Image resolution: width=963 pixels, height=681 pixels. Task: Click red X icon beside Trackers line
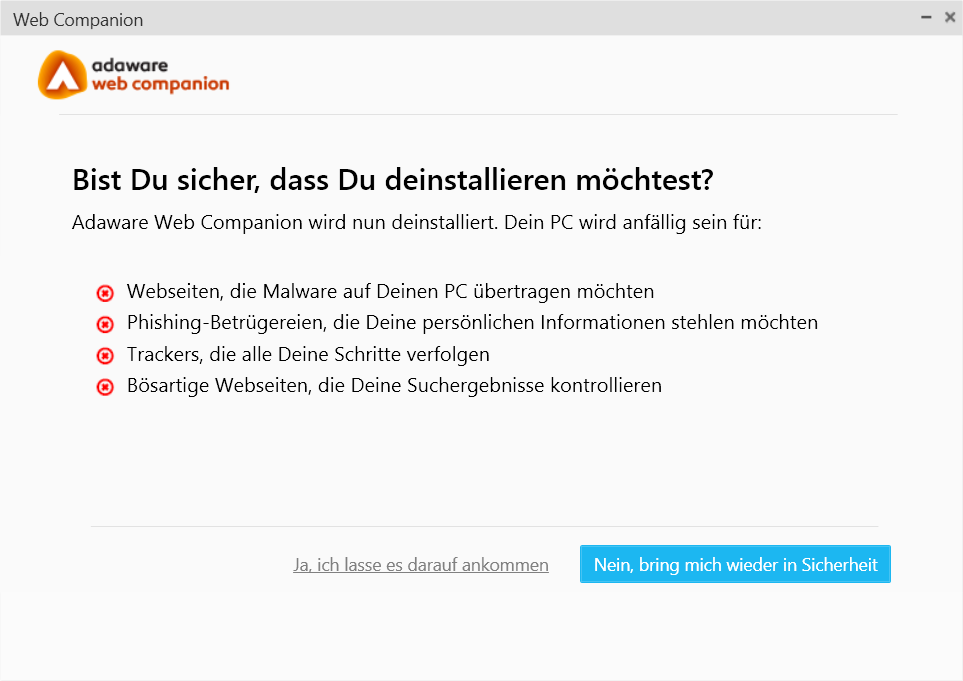pos(105,356)
